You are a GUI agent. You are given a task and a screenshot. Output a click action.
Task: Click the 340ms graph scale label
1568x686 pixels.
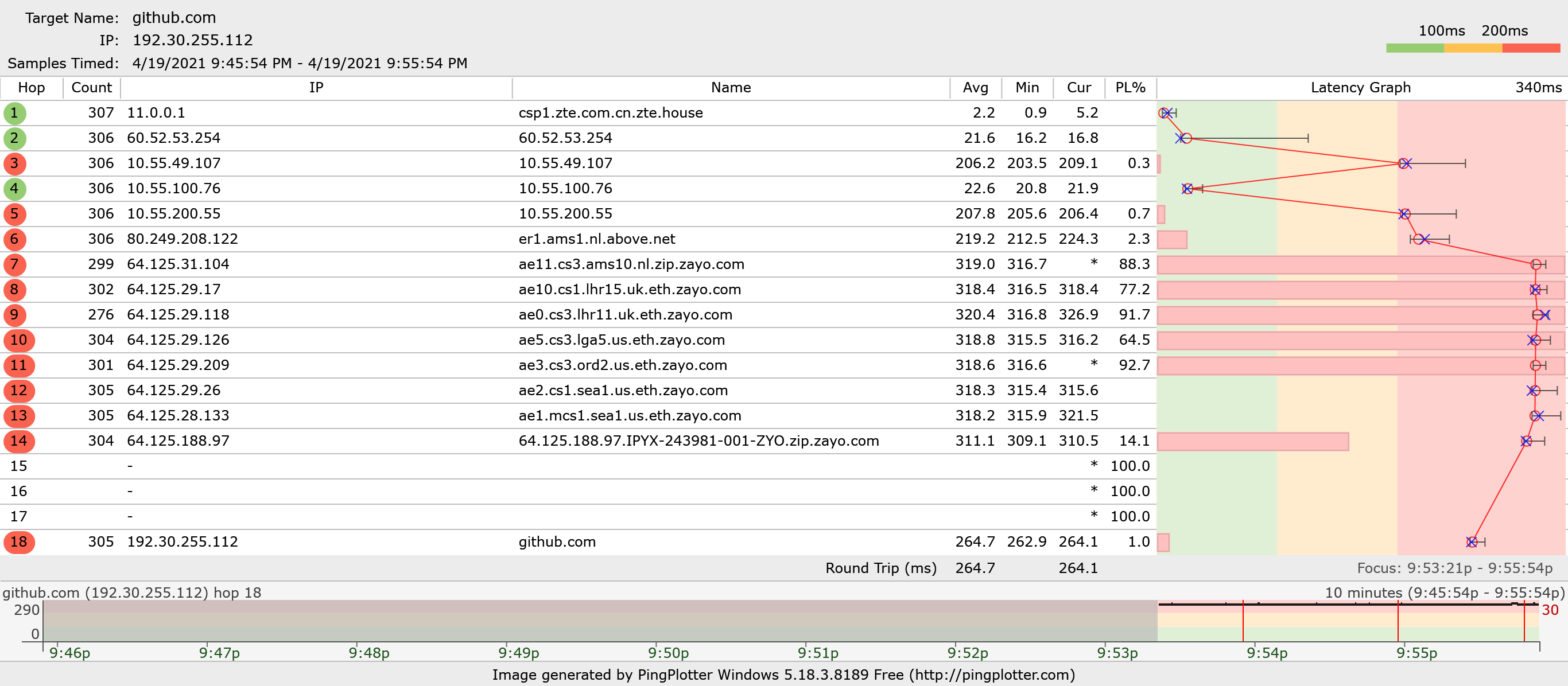coord(1538,88)
